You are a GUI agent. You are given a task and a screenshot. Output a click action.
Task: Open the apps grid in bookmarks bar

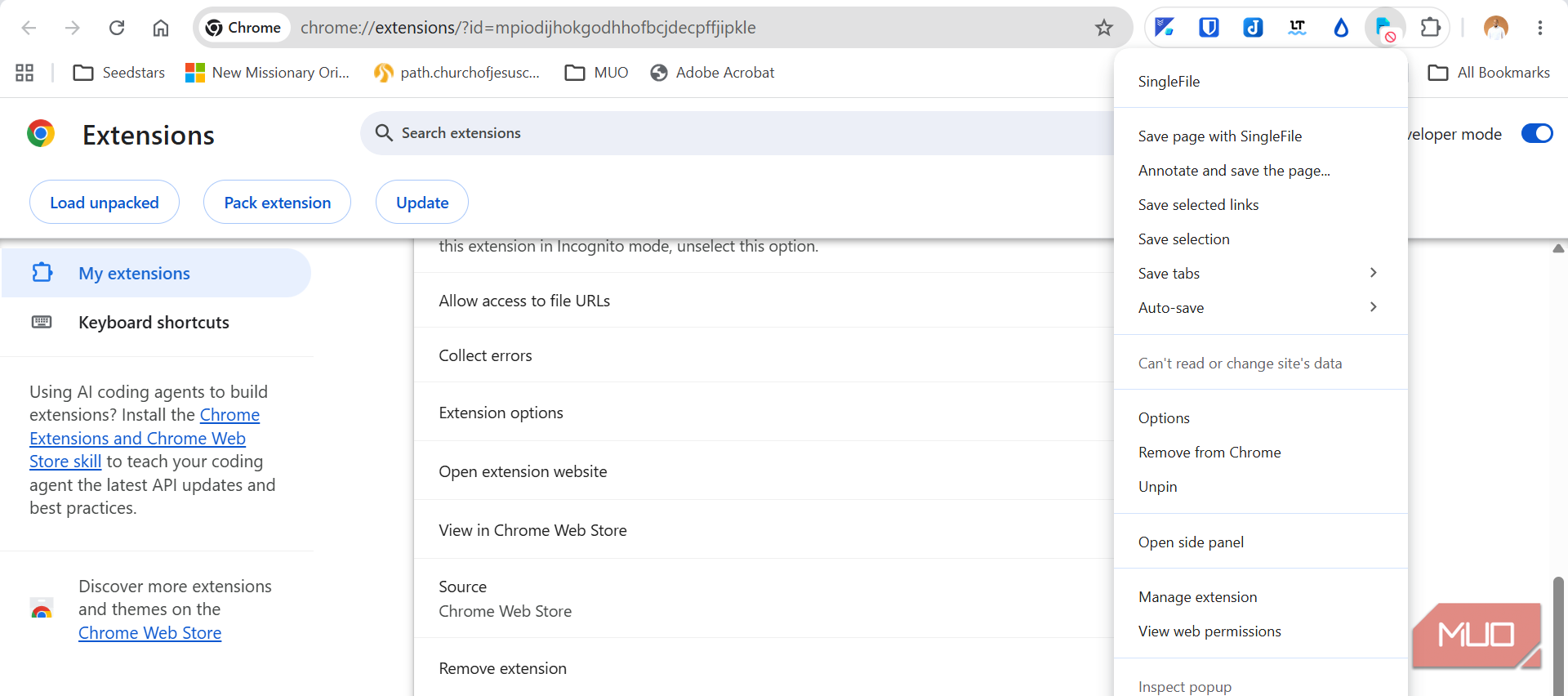24,73
